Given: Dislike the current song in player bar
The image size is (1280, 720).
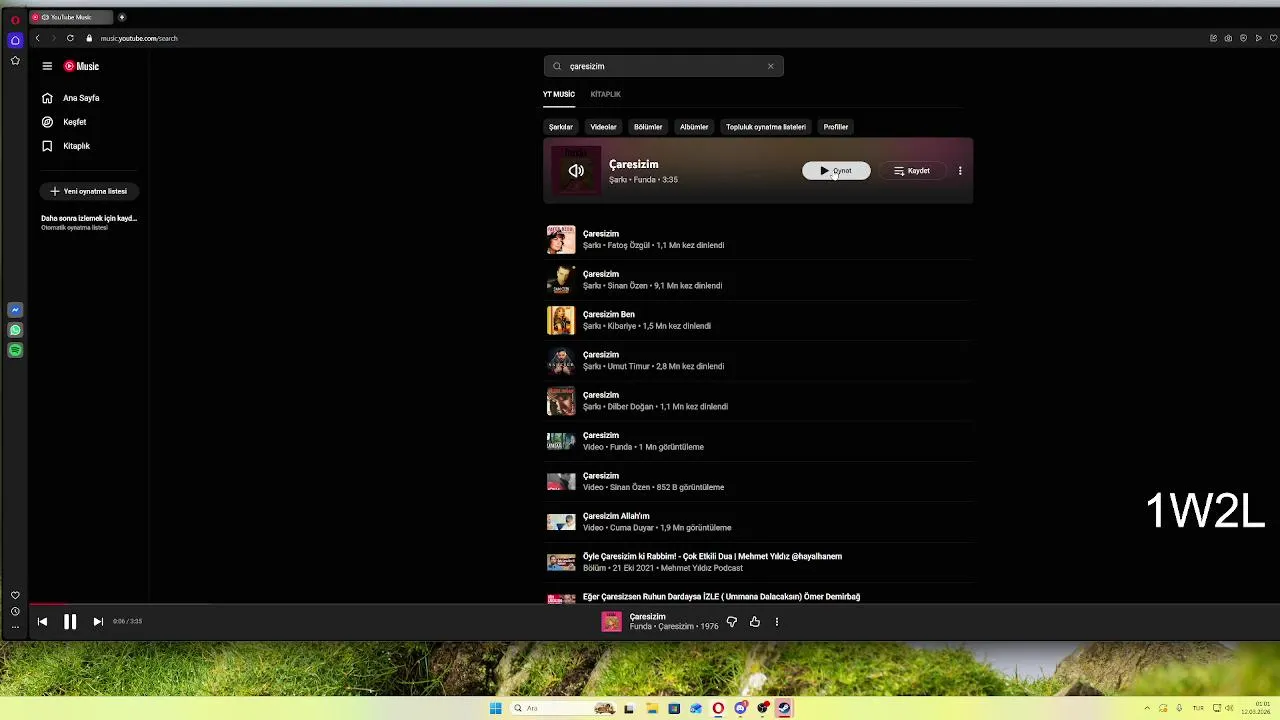Looking at the screenshot, I should pyautogui.click(x=732, y=622).
